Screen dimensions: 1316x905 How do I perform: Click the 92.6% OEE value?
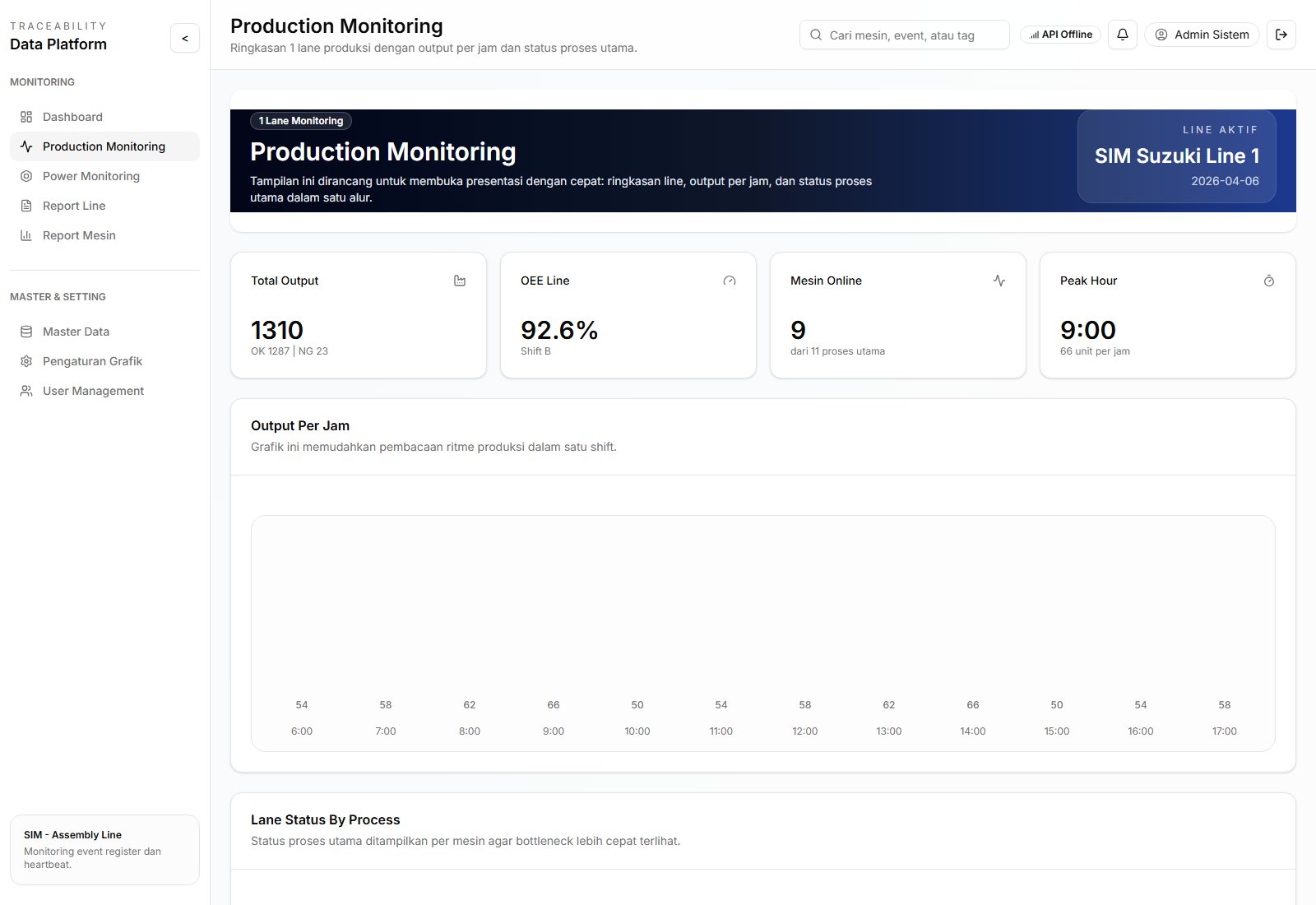(x=559, y=330)
